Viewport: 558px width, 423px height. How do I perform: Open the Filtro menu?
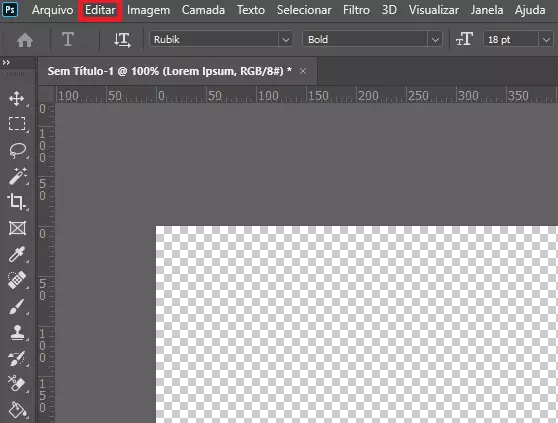356,10
